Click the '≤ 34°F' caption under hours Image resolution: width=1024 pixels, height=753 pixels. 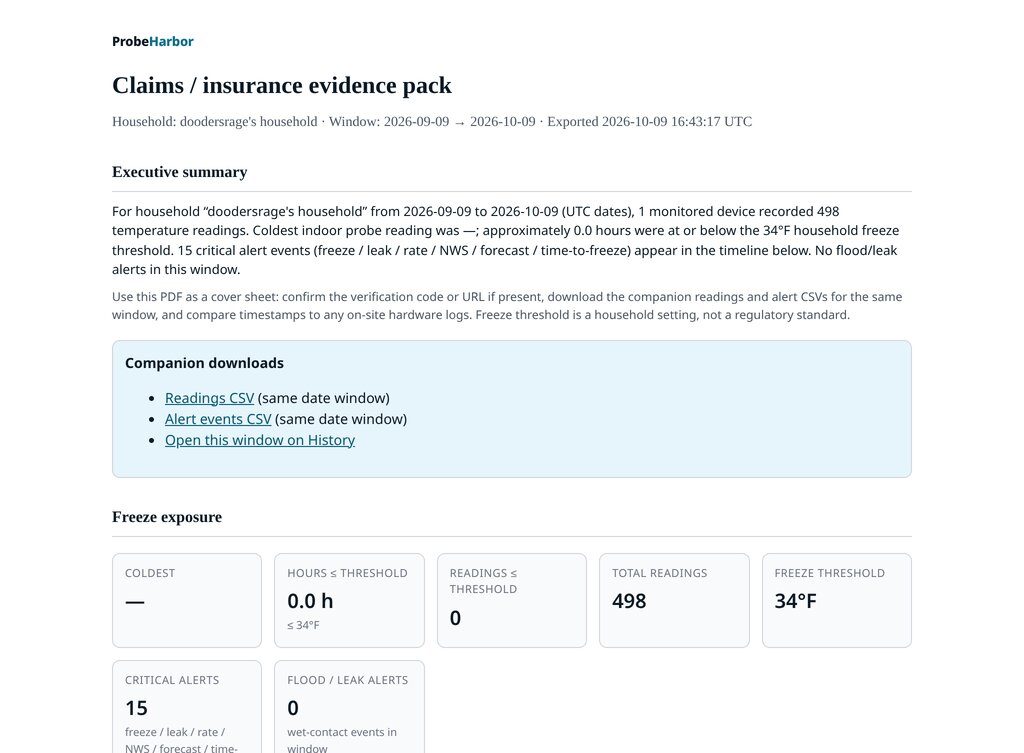[x=303, y=625]
